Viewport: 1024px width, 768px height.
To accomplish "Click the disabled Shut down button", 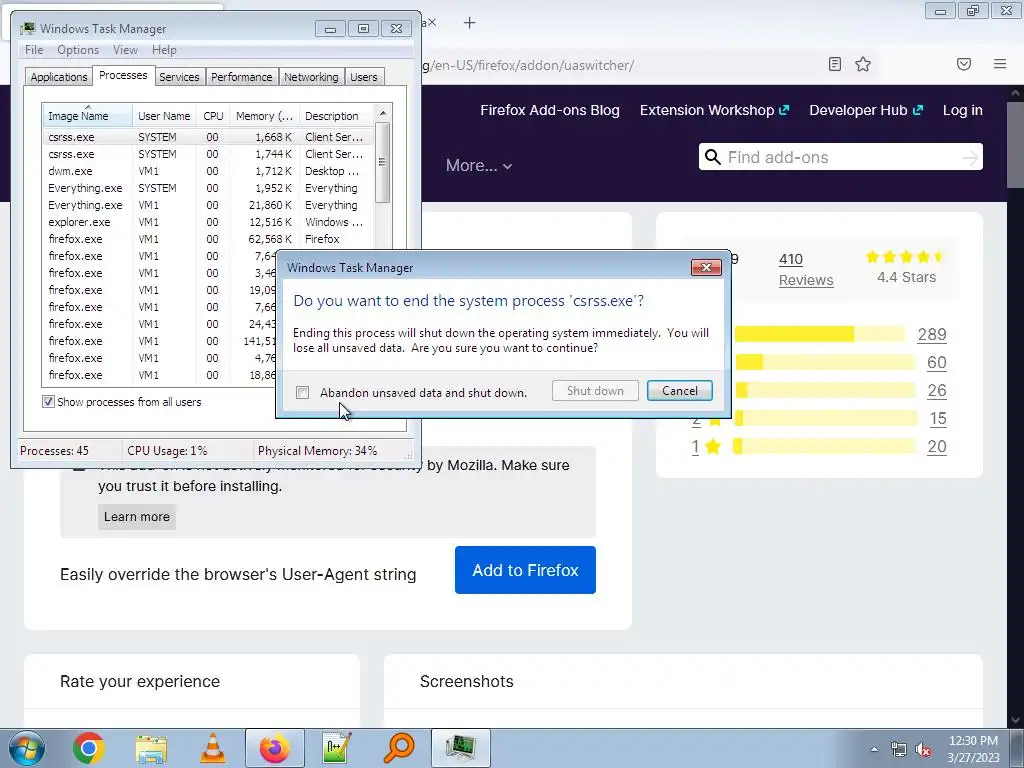I will 595,391.
